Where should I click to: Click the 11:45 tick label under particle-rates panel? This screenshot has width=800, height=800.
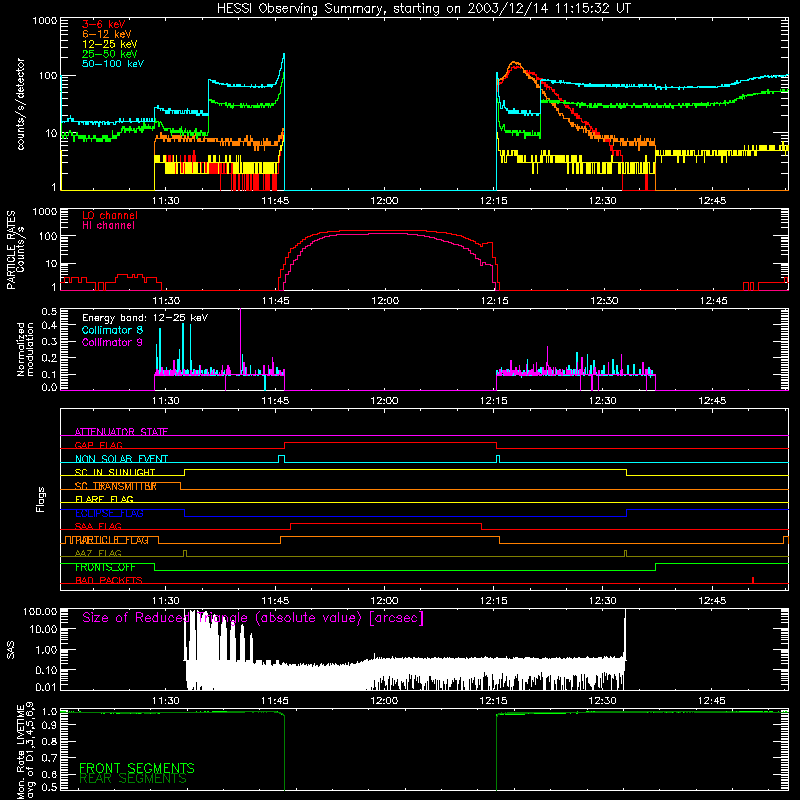(276, 301)
